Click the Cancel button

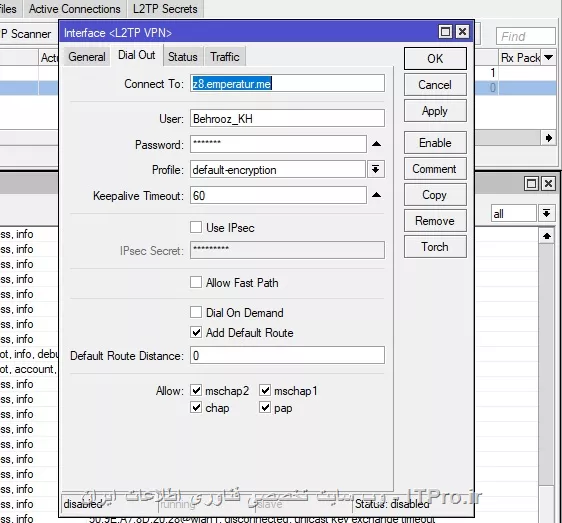pyautogui.click(x=435, y=85)
